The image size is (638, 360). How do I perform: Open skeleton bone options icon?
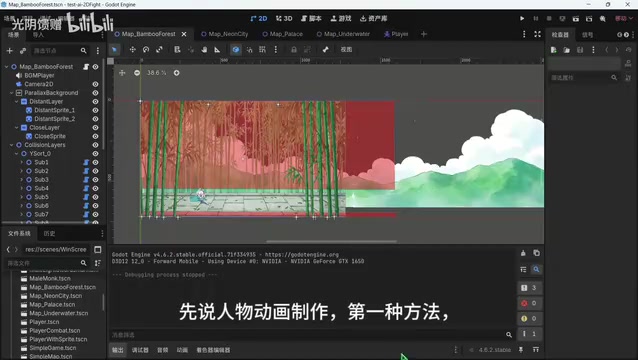coord(326,50)
